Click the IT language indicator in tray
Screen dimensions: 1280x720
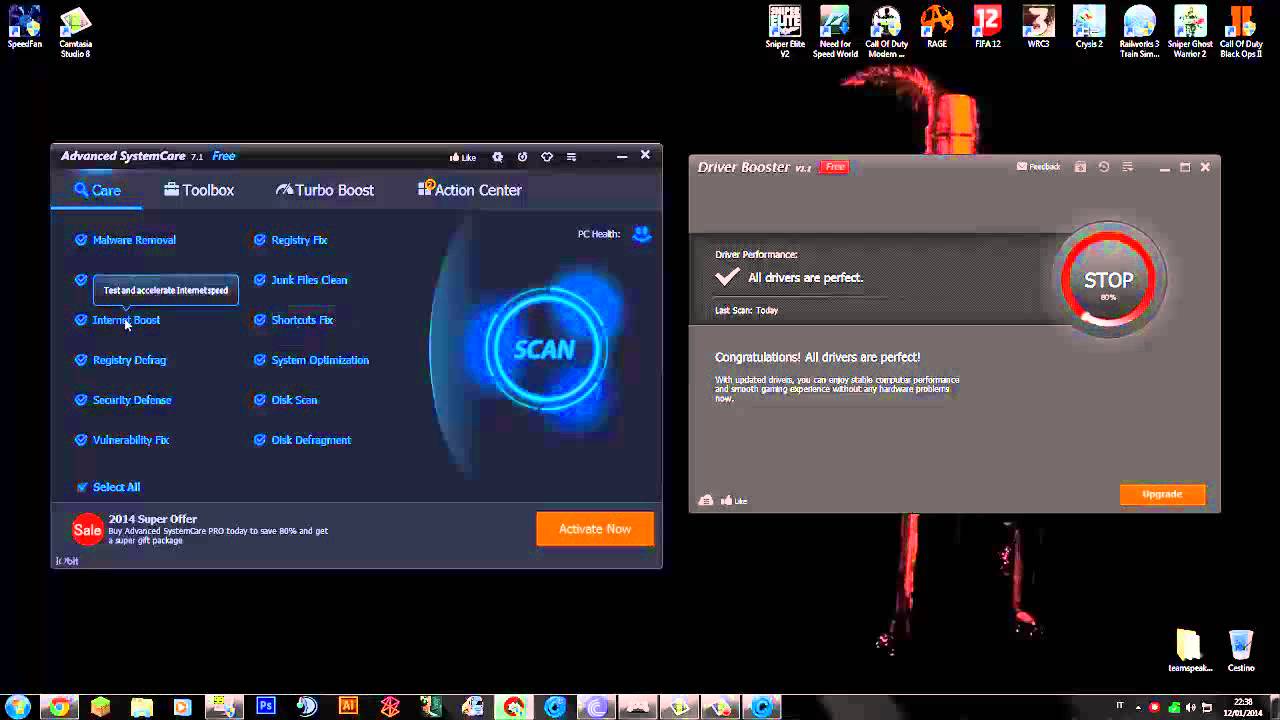pyautogui.click(x=1120, y=707)
